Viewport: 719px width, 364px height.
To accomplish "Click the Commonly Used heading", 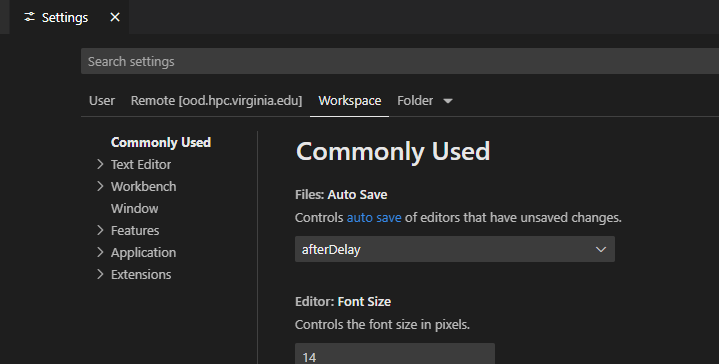I will pyautogui.click(x=393, y=151).
